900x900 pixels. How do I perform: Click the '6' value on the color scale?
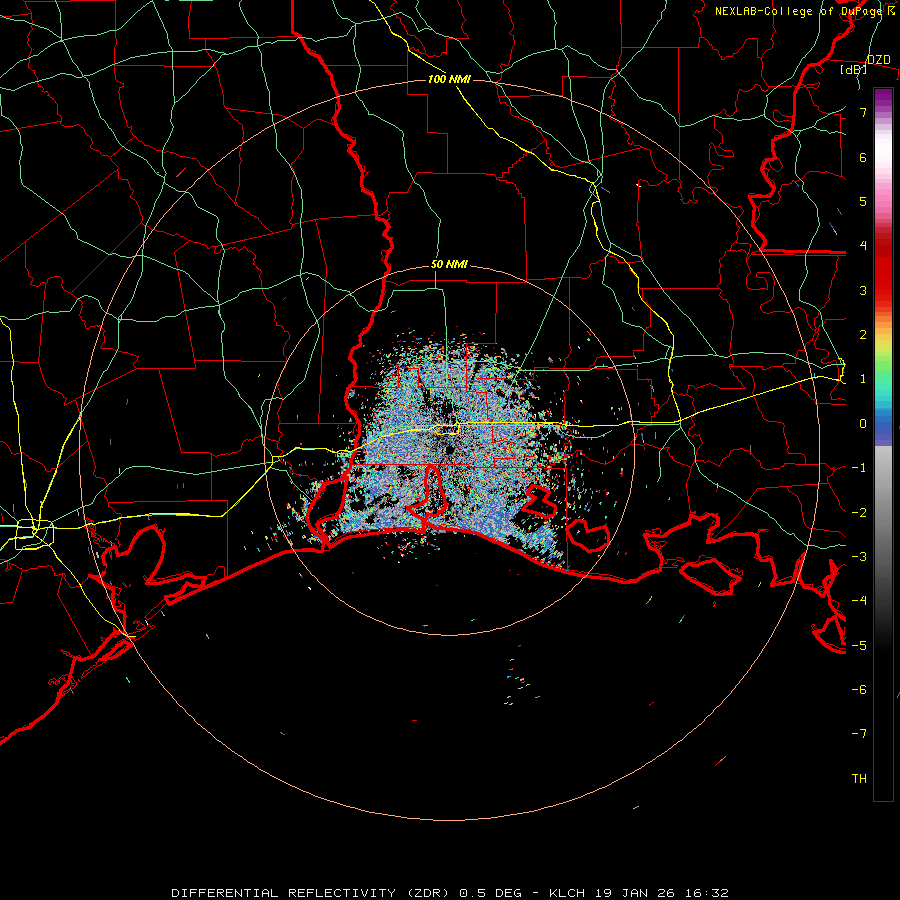[x=863, y=157]
